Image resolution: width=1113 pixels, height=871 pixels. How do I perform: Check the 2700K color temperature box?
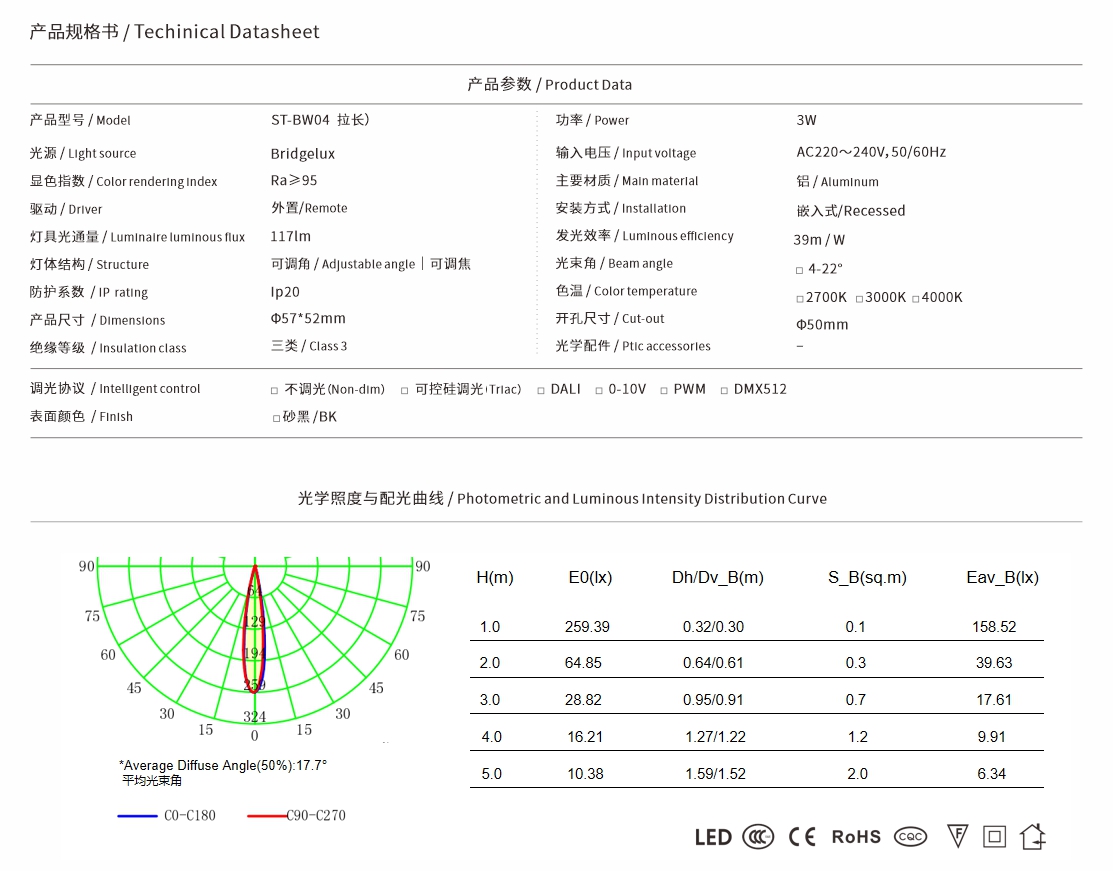(x=800, y=299)
